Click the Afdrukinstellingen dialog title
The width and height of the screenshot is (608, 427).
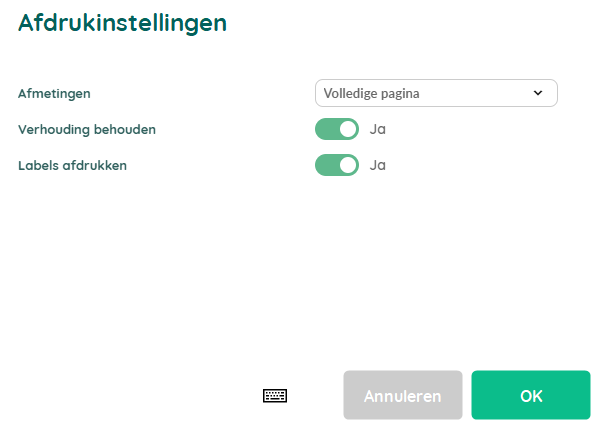coord(123,22)
